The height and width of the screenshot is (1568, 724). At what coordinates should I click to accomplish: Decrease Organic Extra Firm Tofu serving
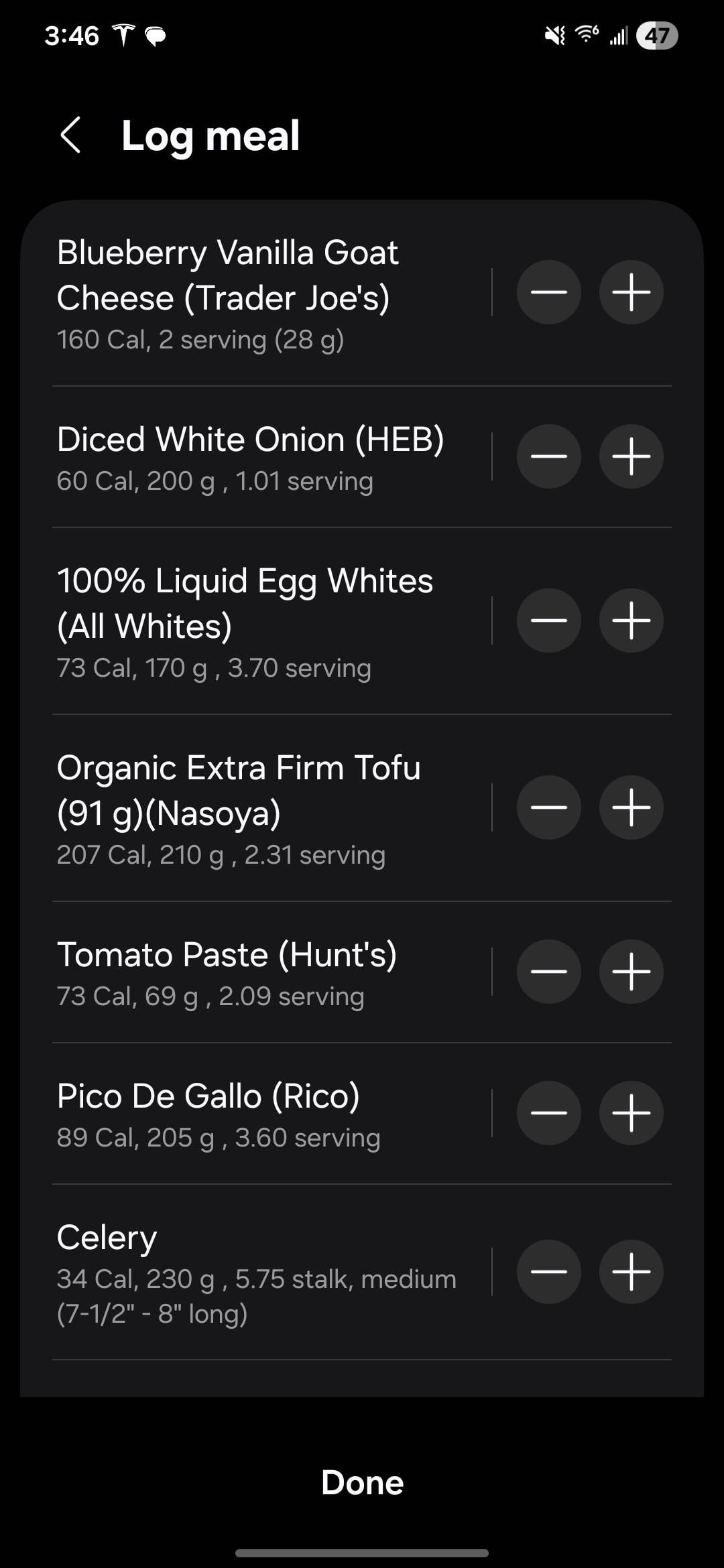pos(548,807)
